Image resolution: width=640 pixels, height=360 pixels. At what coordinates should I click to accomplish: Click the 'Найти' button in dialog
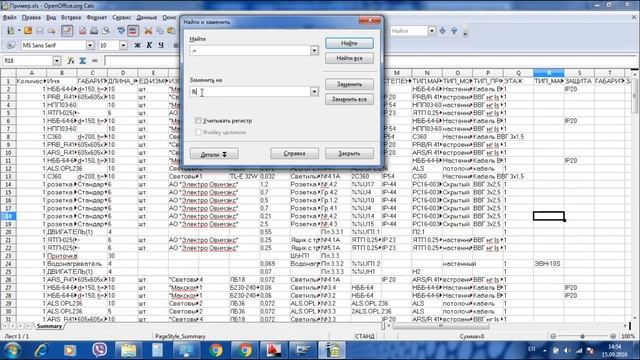pos(349,43)
